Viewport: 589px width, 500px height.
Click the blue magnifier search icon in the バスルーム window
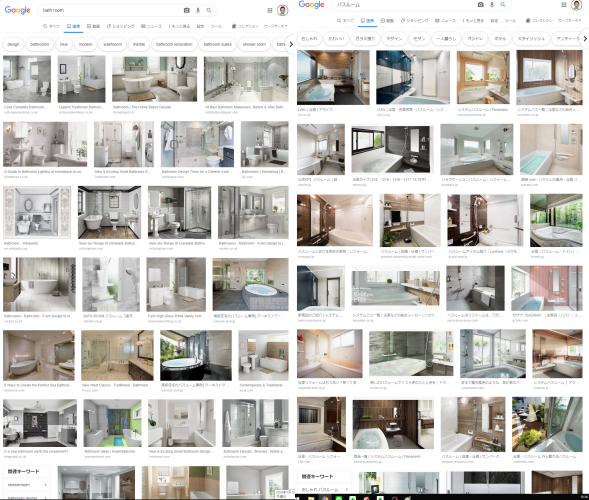(503, 5)
